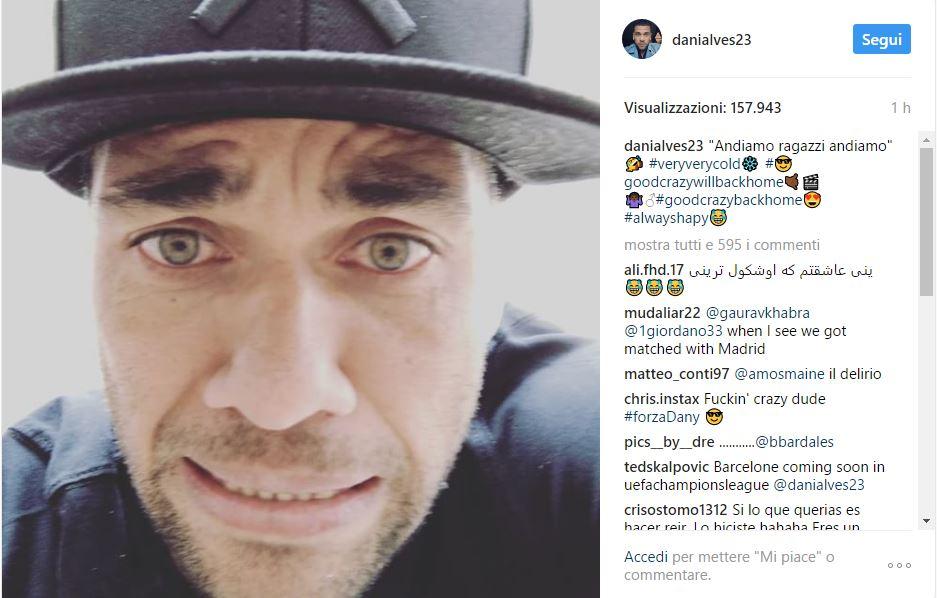This screenshot has width=937, height=598.
Task: Open the #veryverycold hashtag
Action: point(695,164)
